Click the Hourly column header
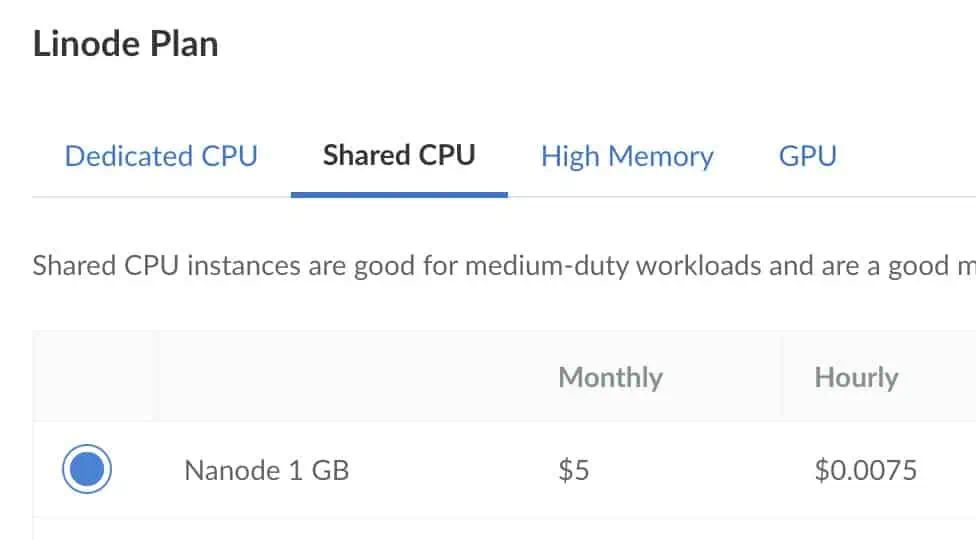976x540 pixels. coord(856,377)
